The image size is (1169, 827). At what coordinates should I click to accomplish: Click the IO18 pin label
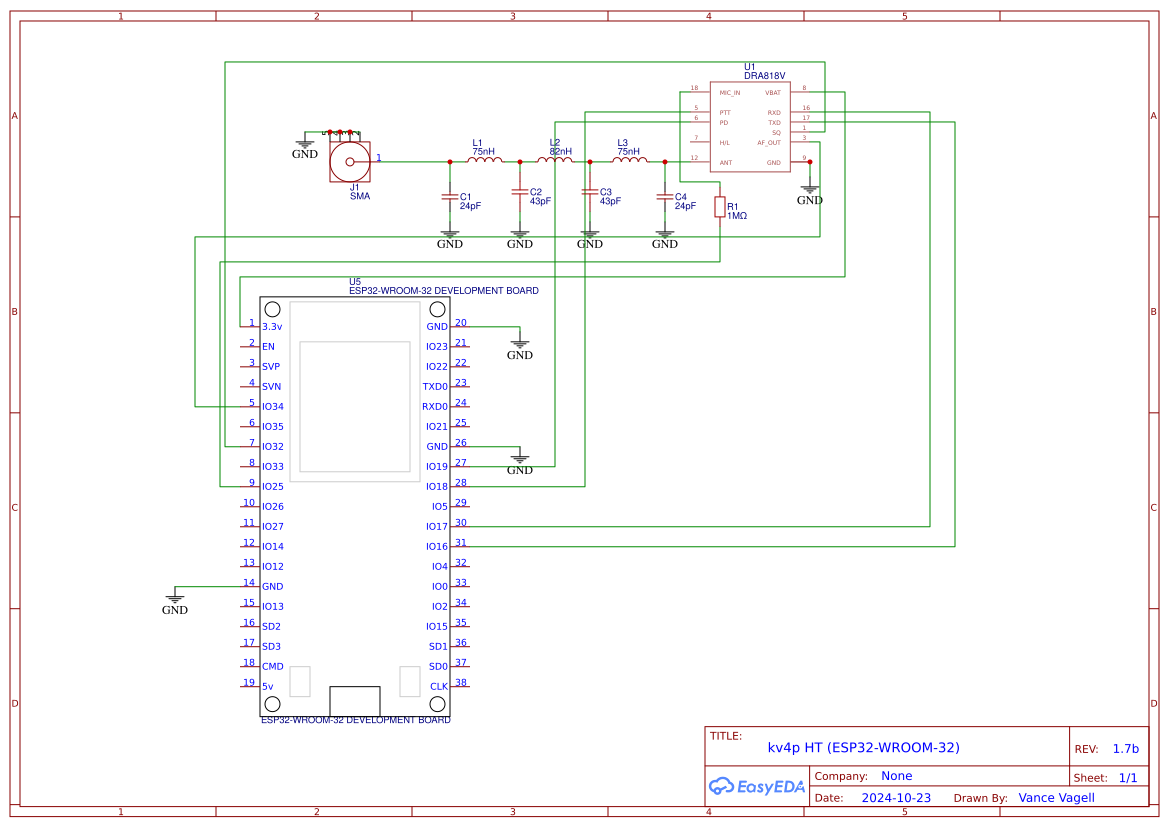pos(437,486)
